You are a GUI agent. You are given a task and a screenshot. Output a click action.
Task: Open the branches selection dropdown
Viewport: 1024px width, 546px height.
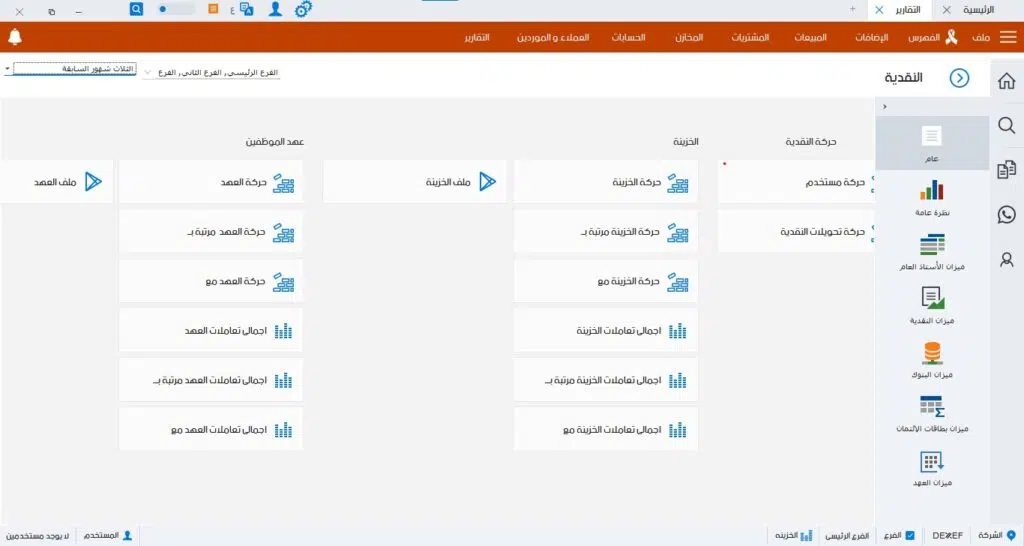[x=212, y=72]
